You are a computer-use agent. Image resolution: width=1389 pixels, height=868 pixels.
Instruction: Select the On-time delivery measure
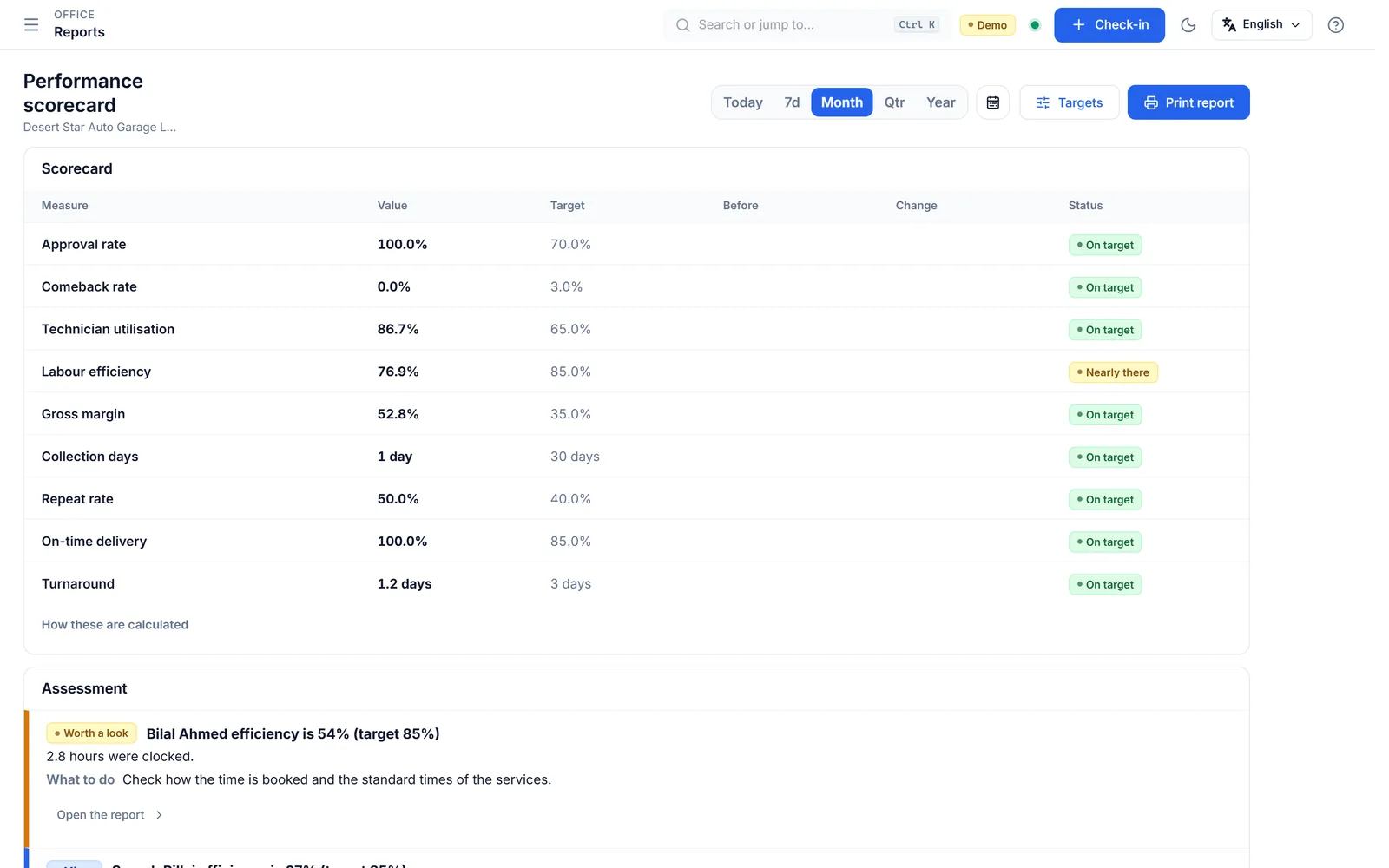click(94, 542)
